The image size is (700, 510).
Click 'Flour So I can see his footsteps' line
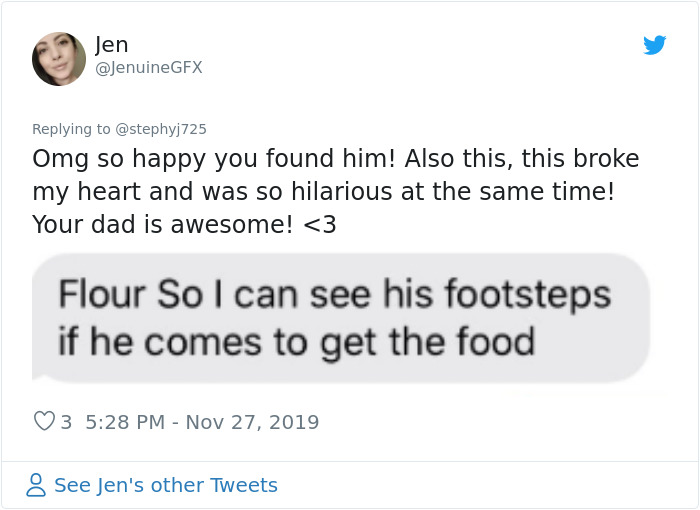[x=334, y=295]
